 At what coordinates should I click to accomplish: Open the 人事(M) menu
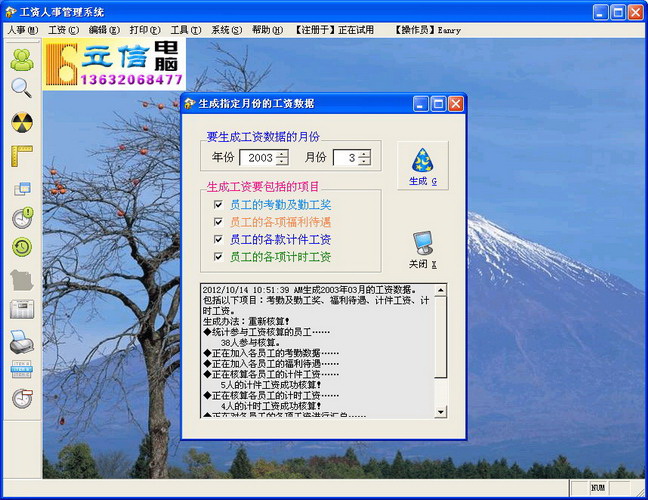tap(23, 30)
